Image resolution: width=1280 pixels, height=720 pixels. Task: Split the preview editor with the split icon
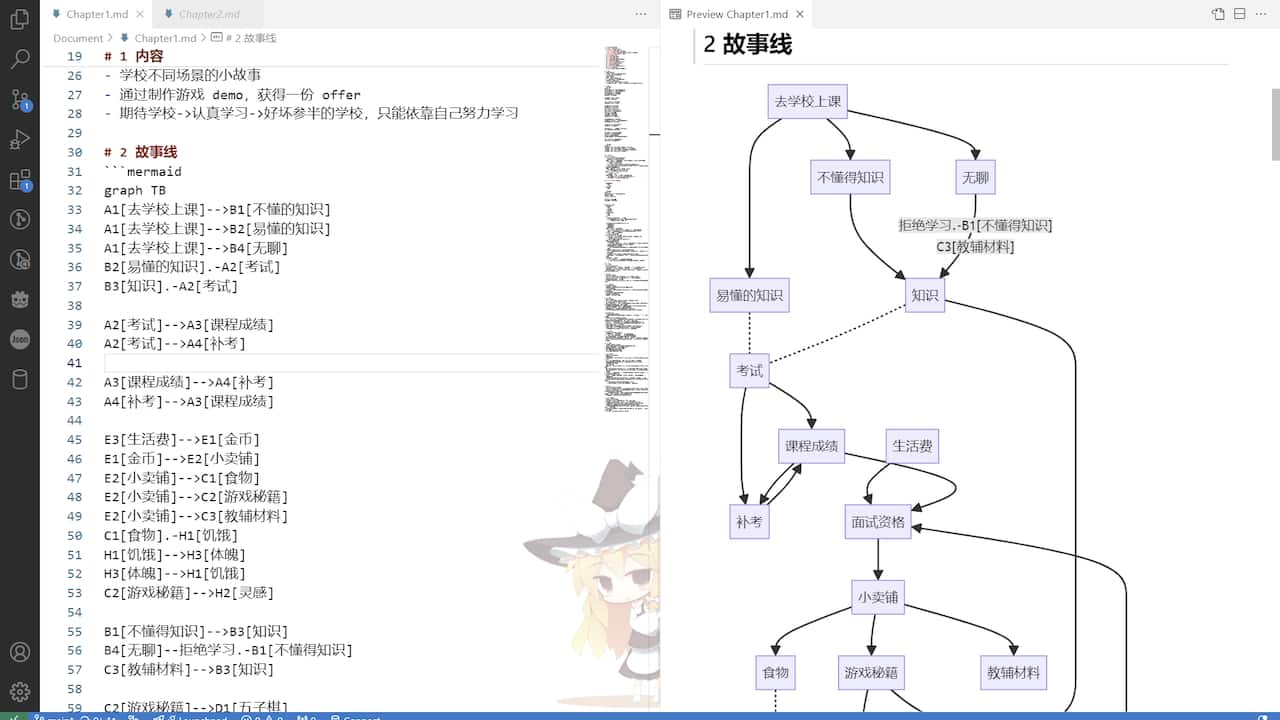click(x=1240, y=14)
